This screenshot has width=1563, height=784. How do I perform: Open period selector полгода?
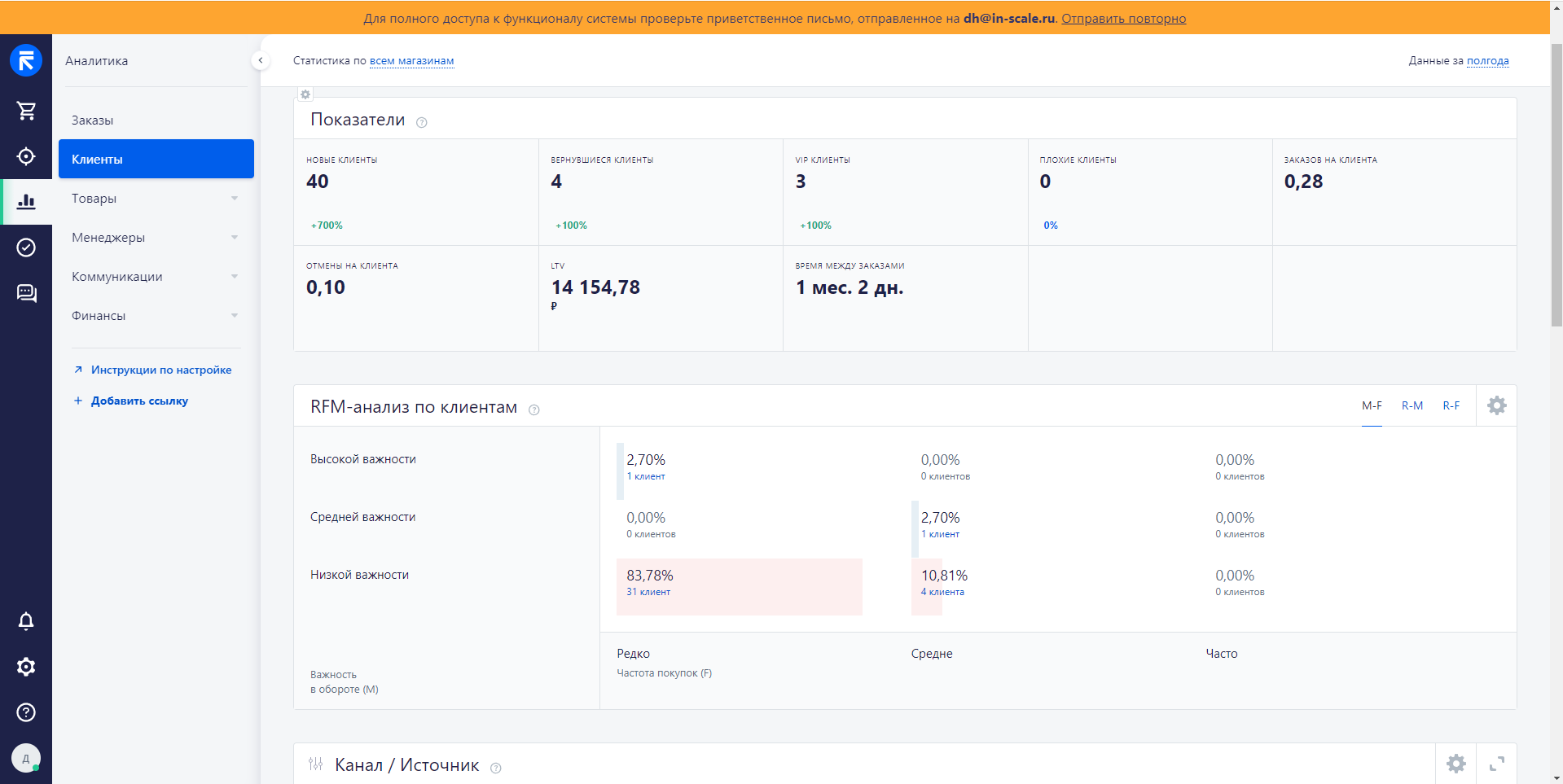tap(1488, 61)
